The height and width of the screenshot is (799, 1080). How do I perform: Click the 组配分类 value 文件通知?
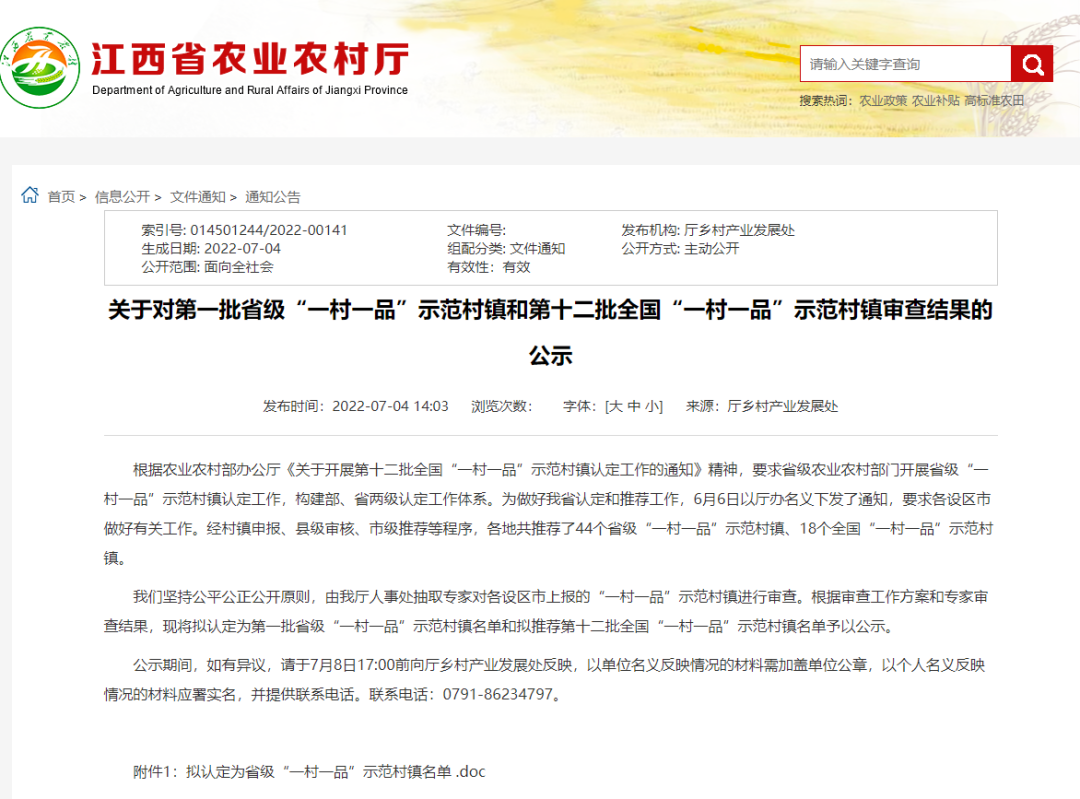[537, 249]
